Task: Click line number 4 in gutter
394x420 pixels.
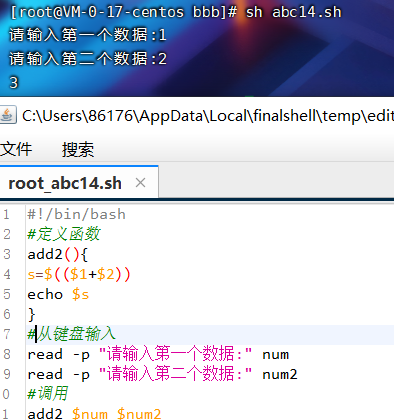Action: point(7,274)
